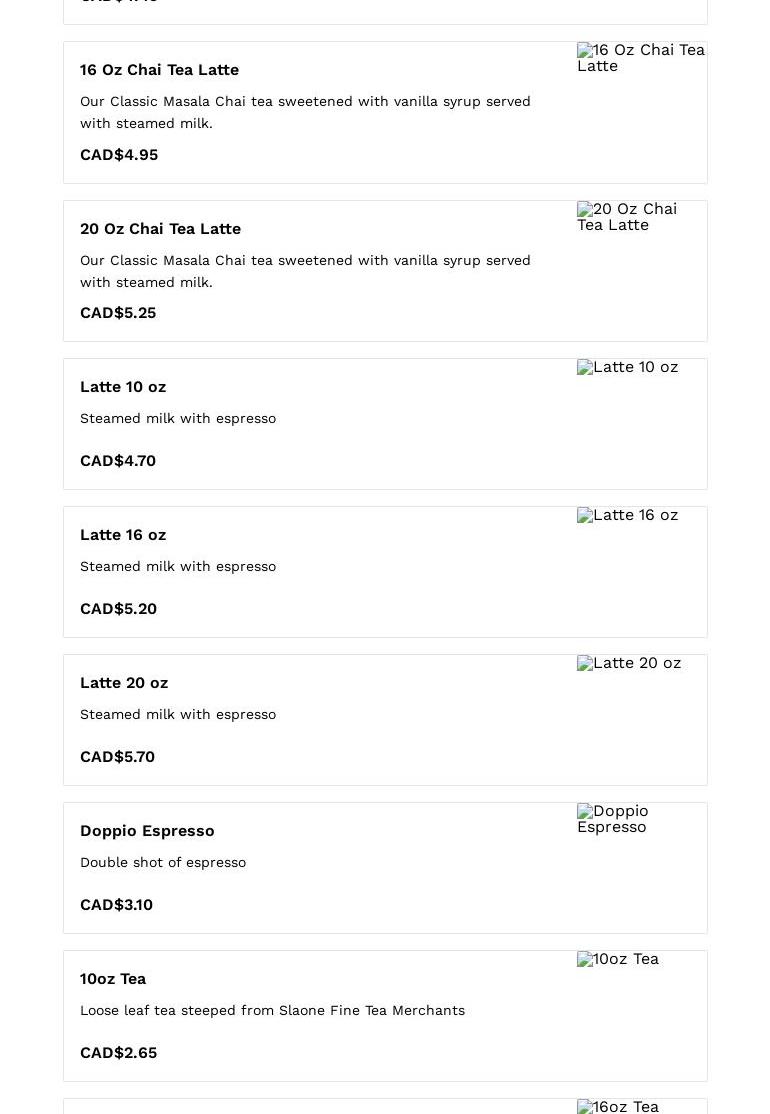
Task: Click the 16 Oz Chai Tea Latte image
Action: (640, 58)
